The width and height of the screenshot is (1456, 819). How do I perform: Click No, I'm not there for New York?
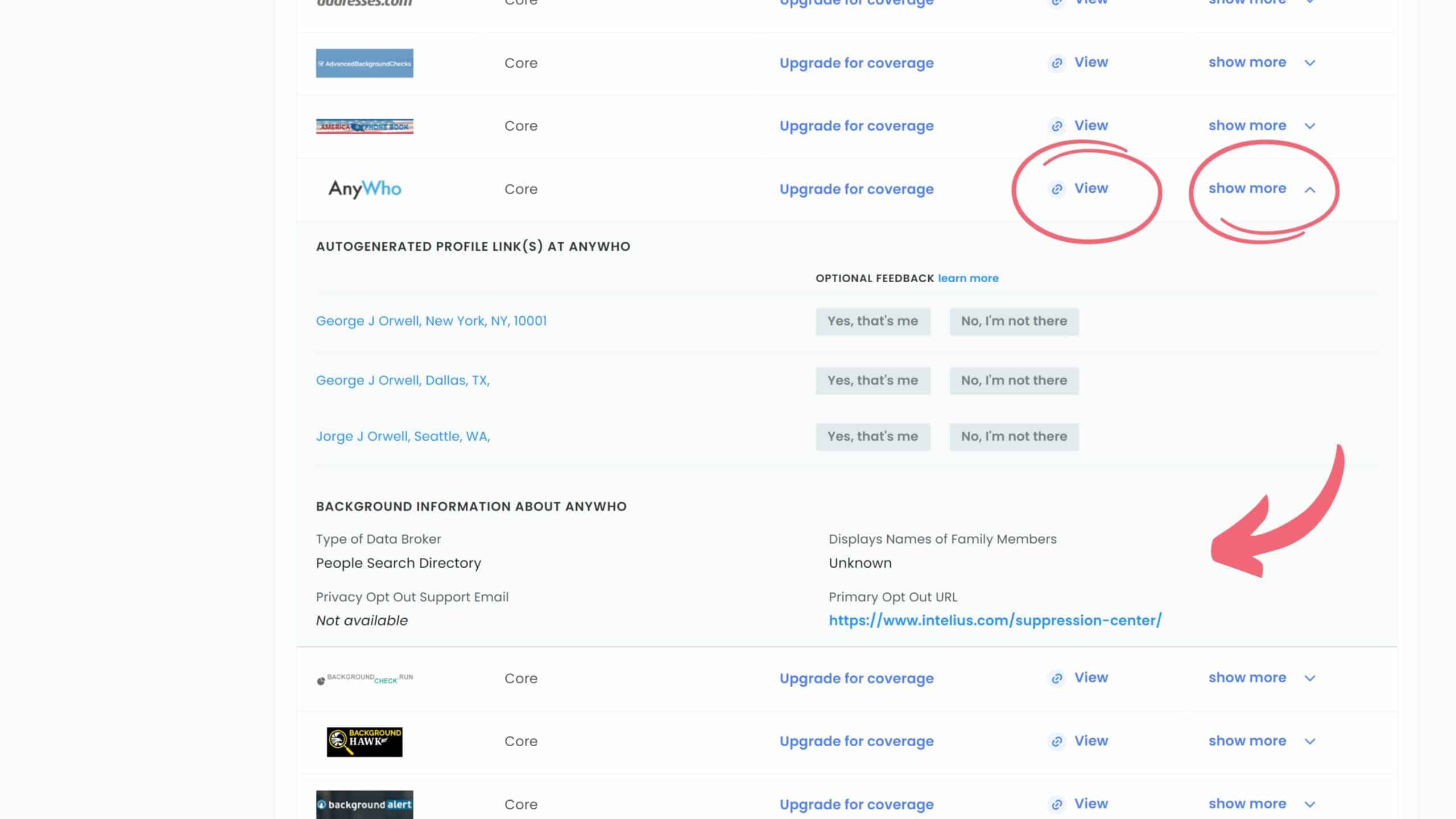pyautogui.click(x=1014, y=321)
